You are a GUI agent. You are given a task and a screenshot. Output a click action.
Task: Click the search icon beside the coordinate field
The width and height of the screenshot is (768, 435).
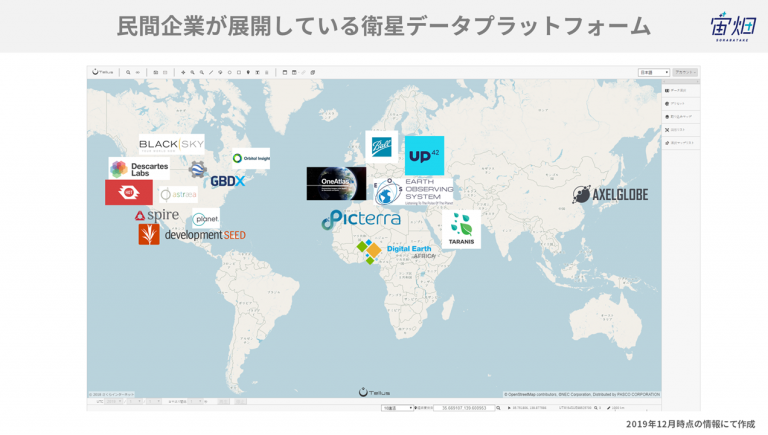[499, 408]
